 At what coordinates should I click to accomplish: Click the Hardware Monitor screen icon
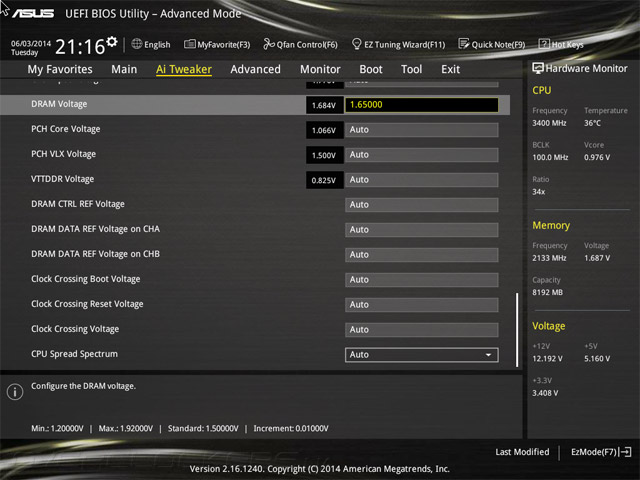(538, 68)
